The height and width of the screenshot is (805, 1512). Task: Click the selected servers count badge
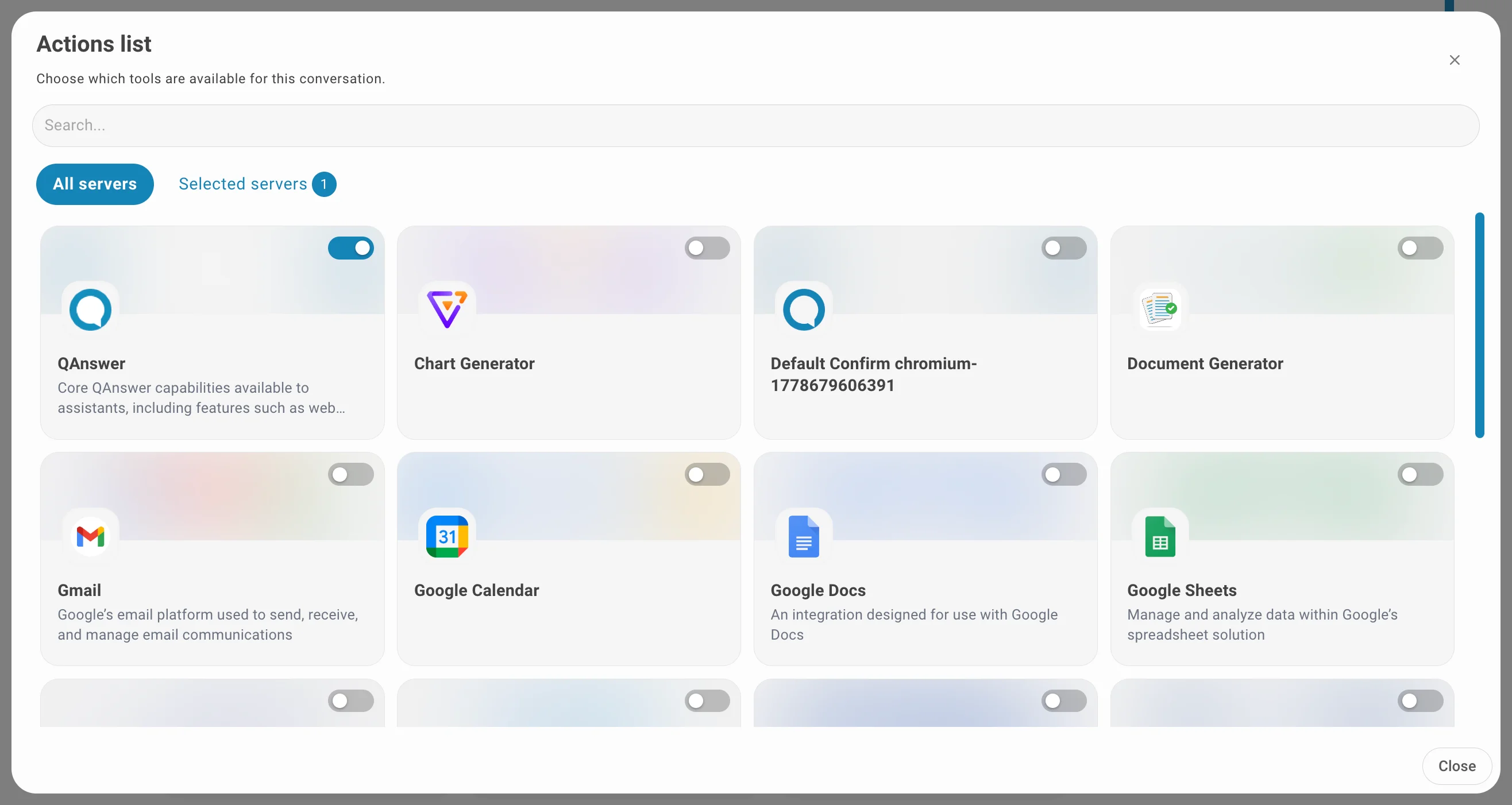pos(324,184)
